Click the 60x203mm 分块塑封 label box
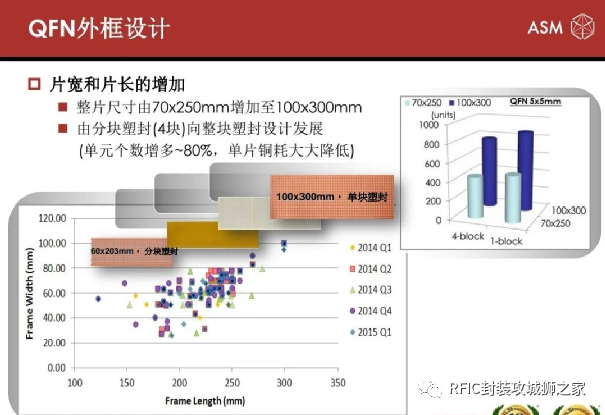 (x=131, y=251)
